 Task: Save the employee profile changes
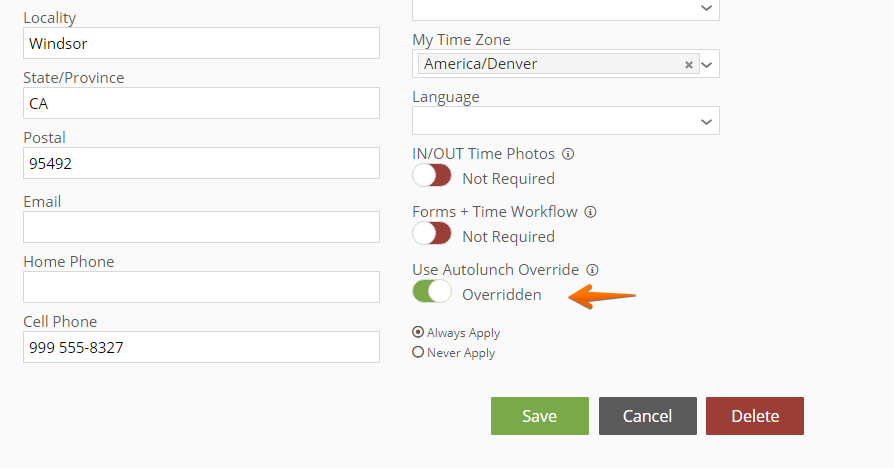coord(539,416)
